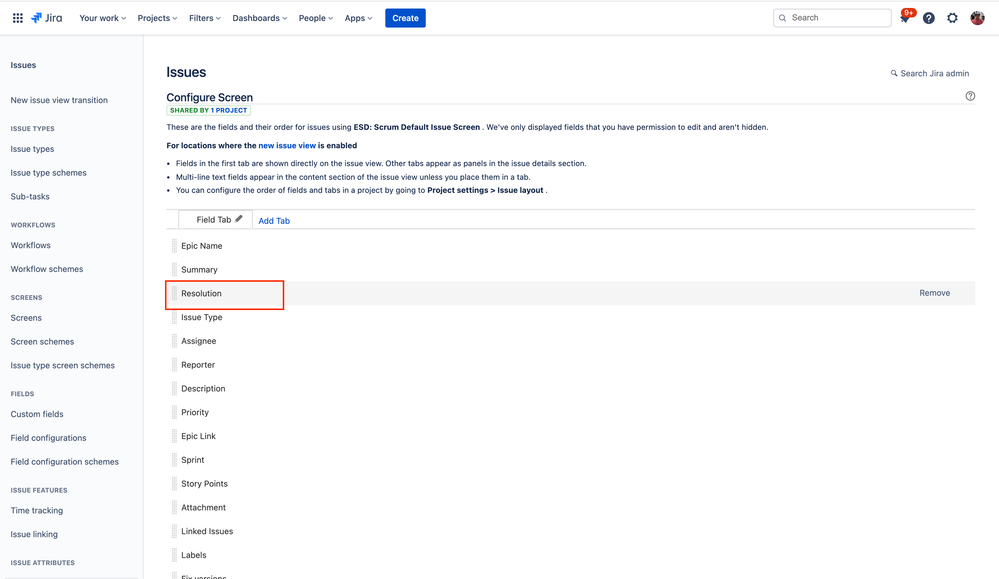
Task: Grab the drag handle for Reporter
Action: tap(174, 365)
